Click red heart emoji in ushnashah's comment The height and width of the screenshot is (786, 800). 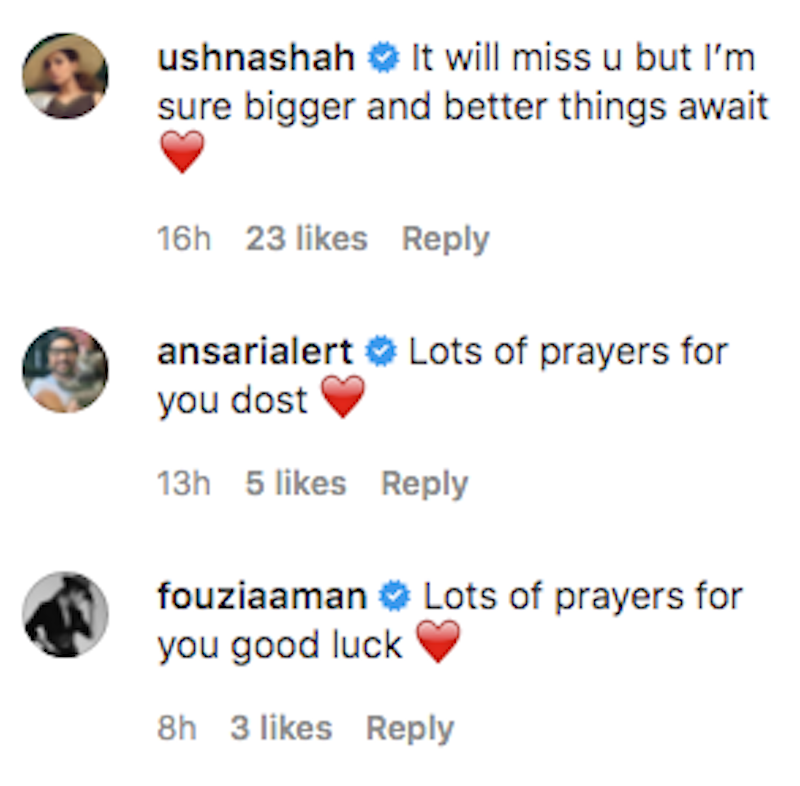(182, 152)
